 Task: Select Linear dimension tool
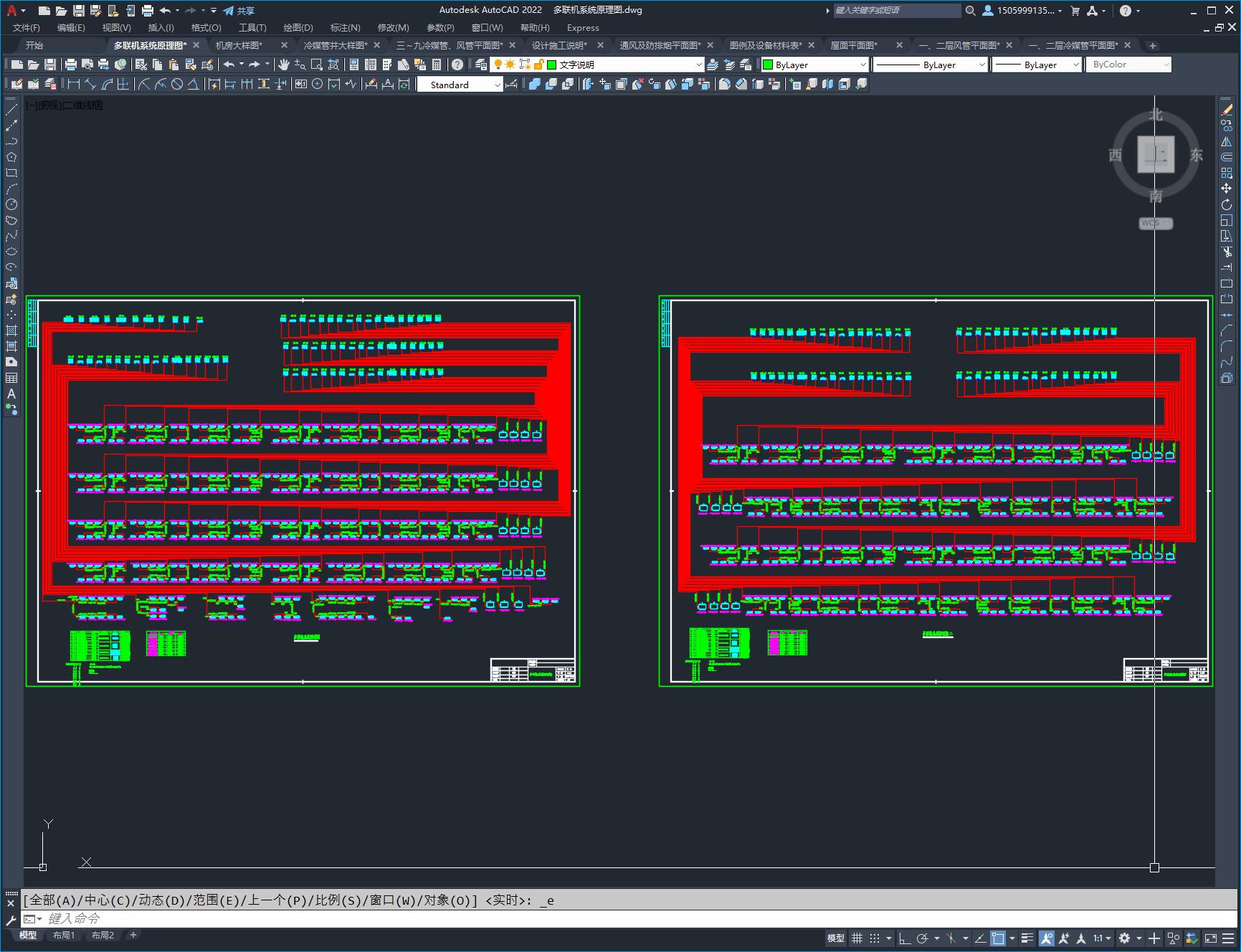[x=73, y=85]
